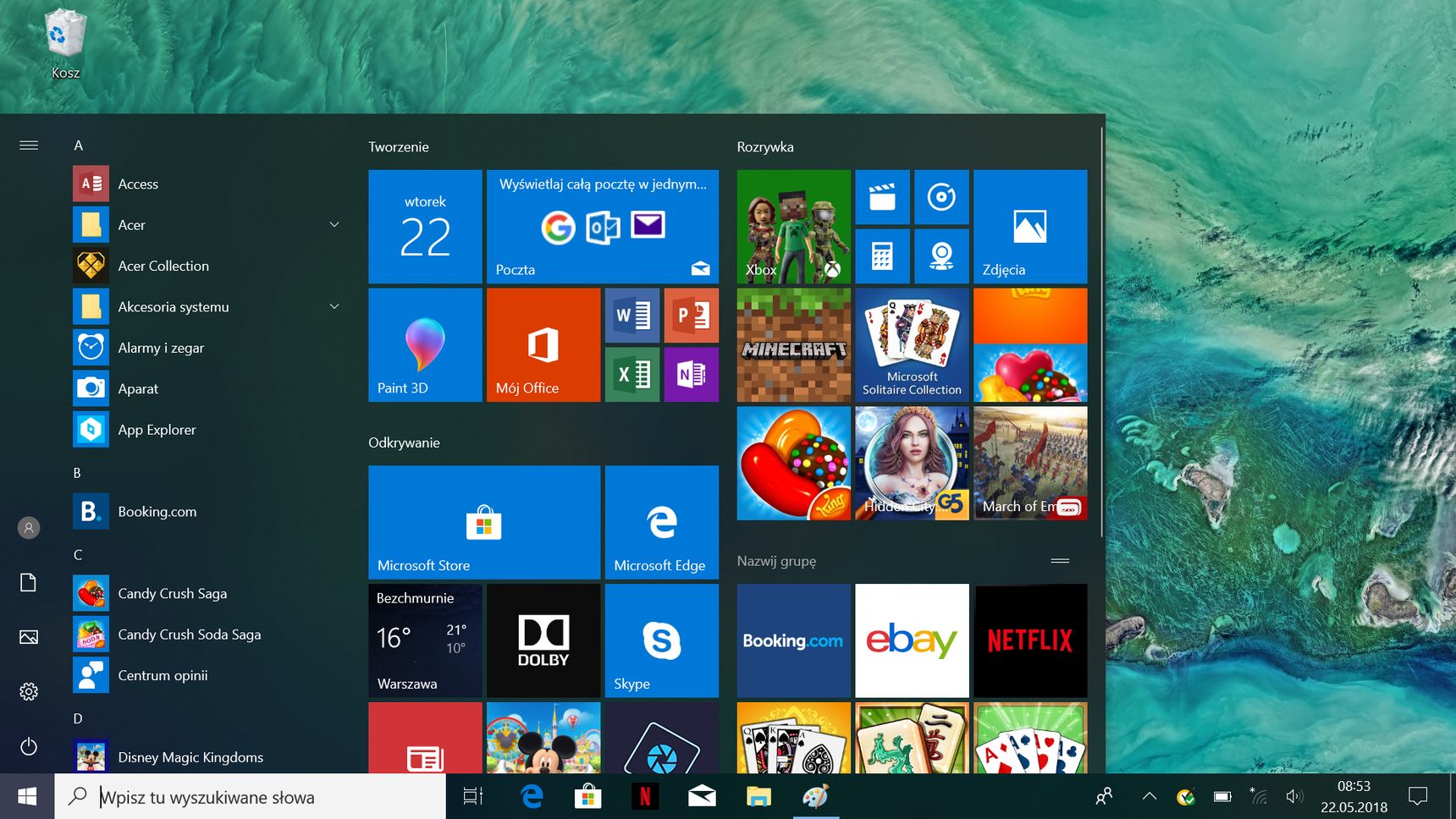1456x819 pixels.
Task: Open Action Center notifications icon
Action: coord(1418,796)
